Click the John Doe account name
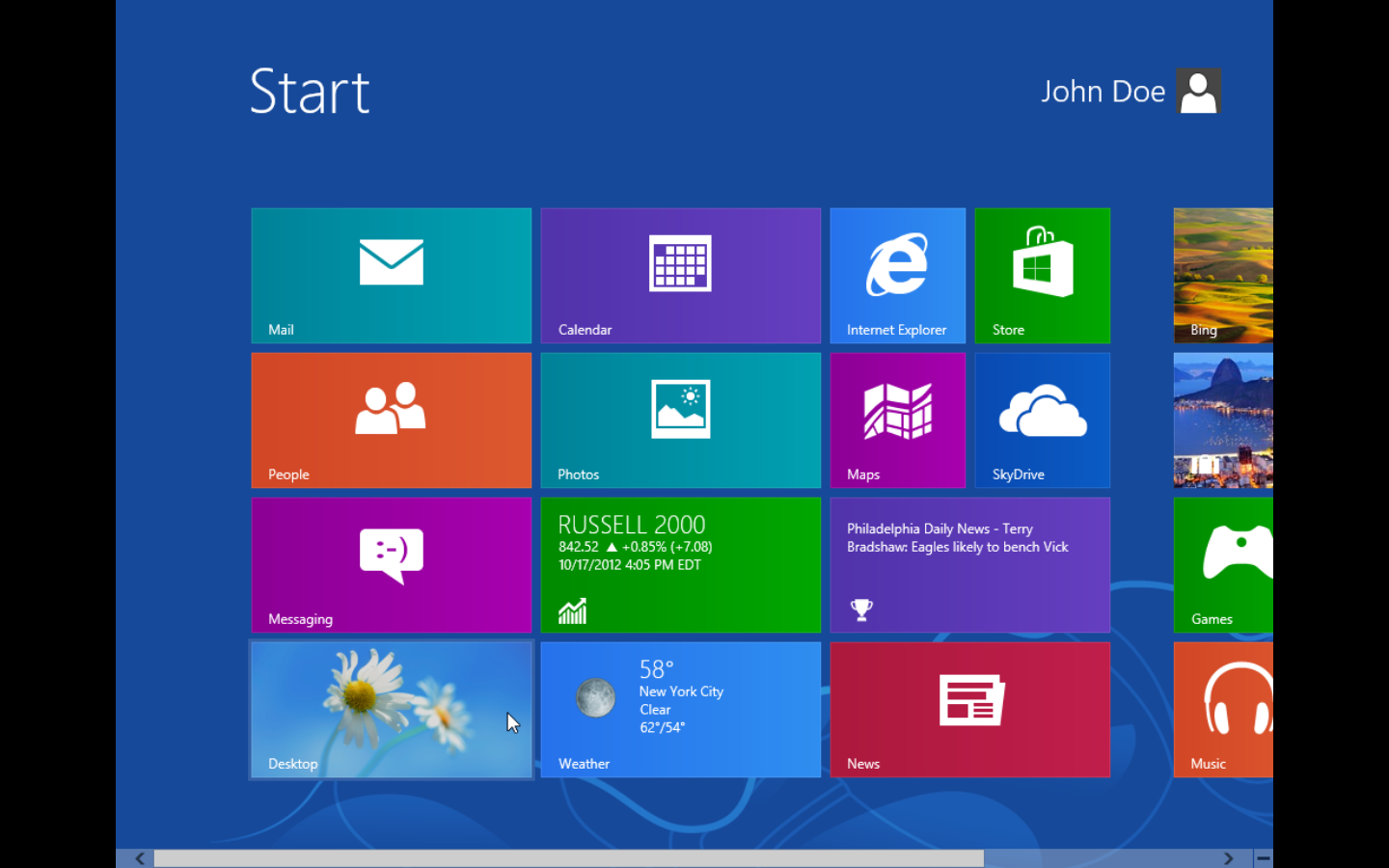Screen dimensions: 1389x868 pos(1103,92)
